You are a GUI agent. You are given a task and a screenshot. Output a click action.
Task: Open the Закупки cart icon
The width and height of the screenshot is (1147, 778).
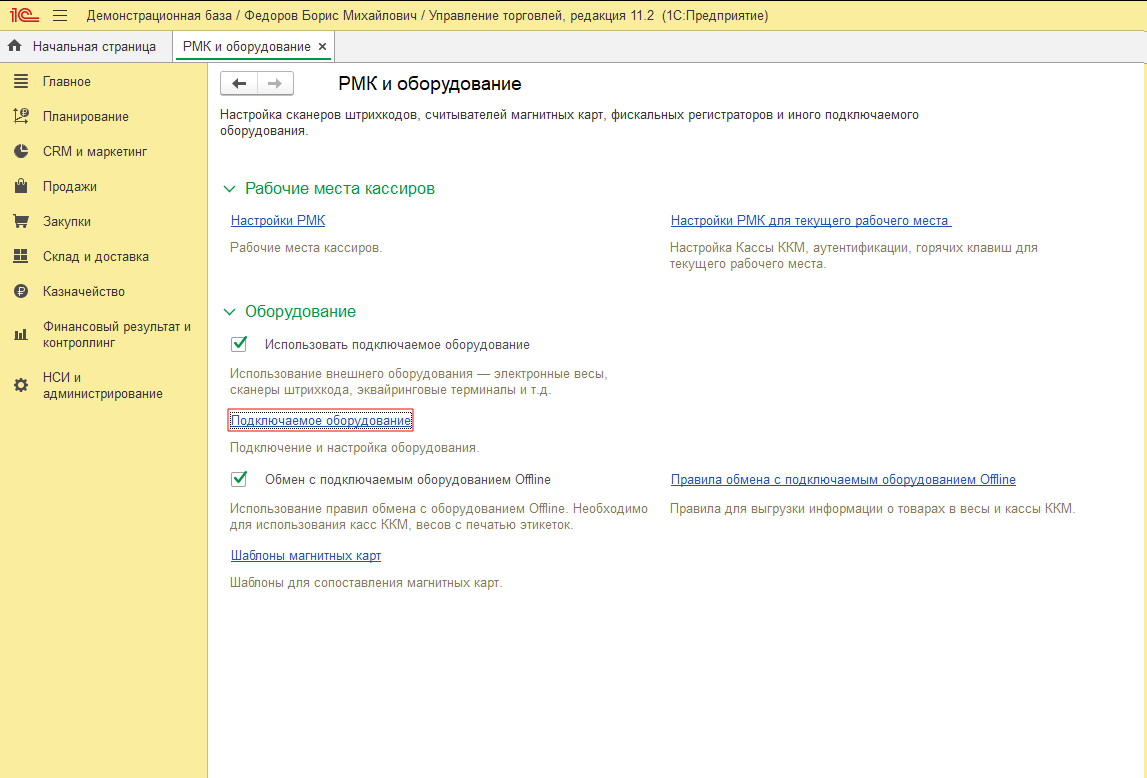coord(21,221)
